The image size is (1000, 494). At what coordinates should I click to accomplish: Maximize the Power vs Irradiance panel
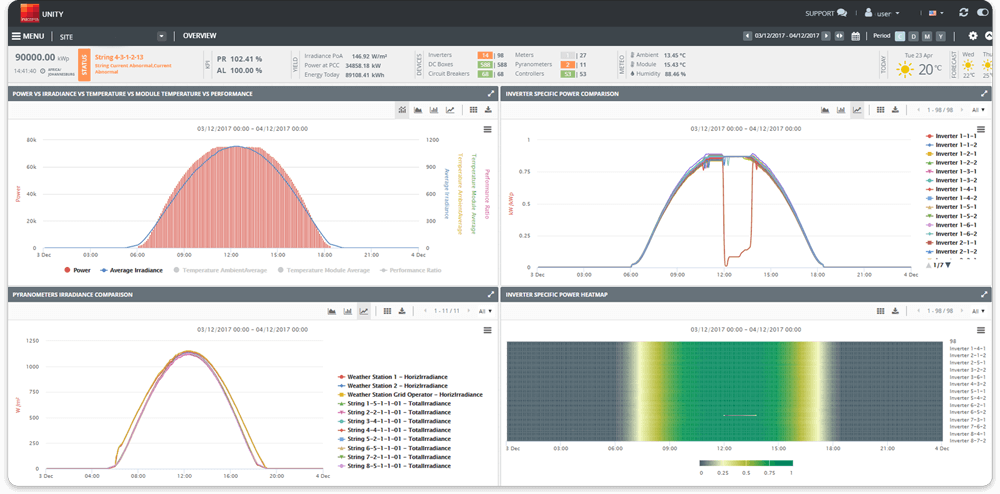[x=491, y=94]
